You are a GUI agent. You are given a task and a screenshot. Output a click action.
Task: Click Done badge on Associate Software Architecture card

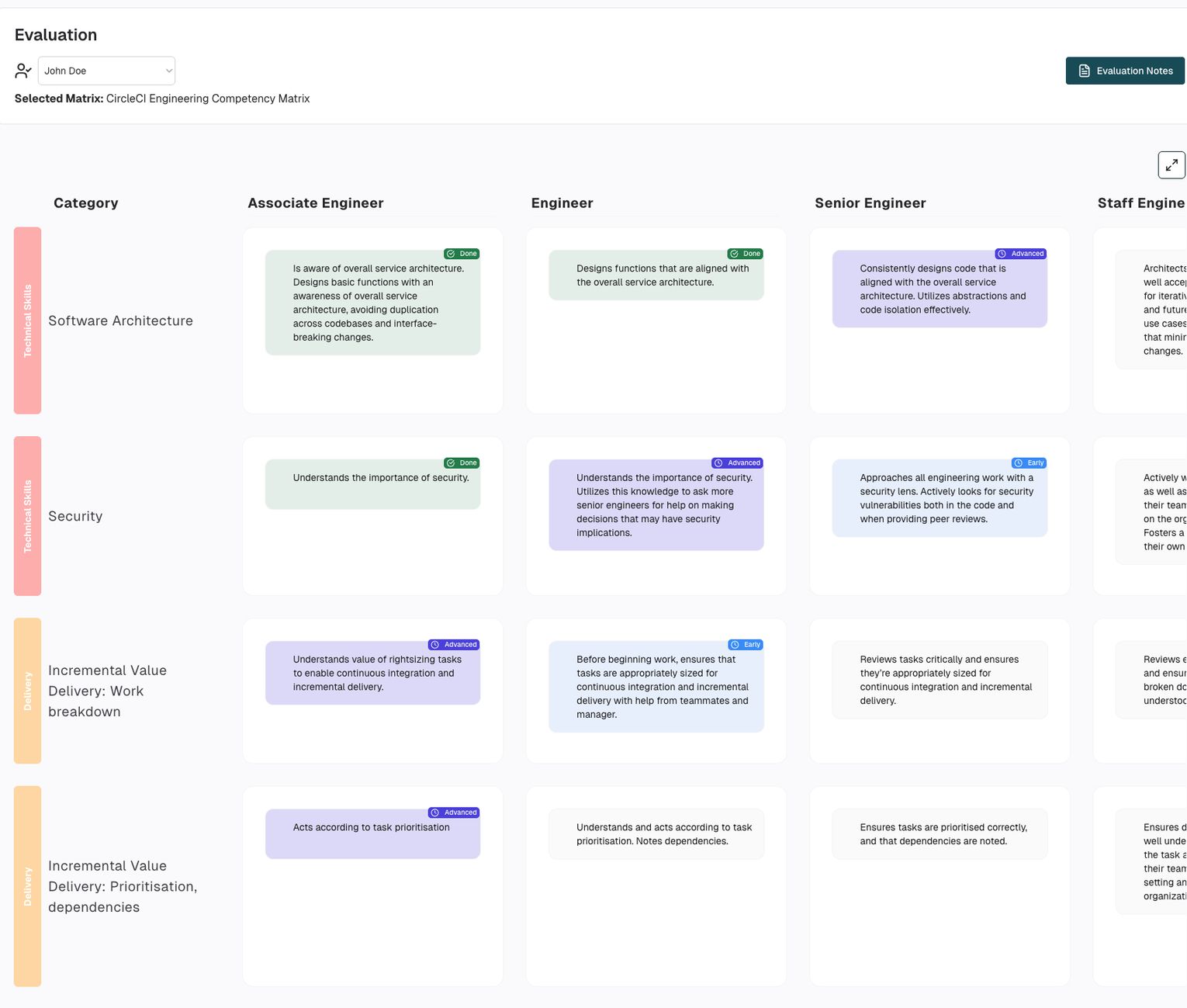pos(462,254)
